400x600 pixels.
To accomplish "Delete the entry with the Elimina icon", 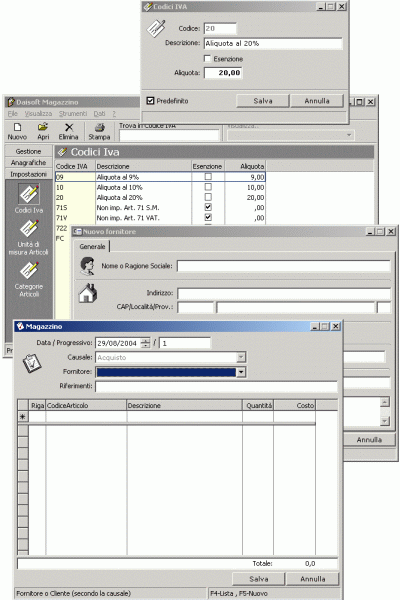I will point(69,131).
